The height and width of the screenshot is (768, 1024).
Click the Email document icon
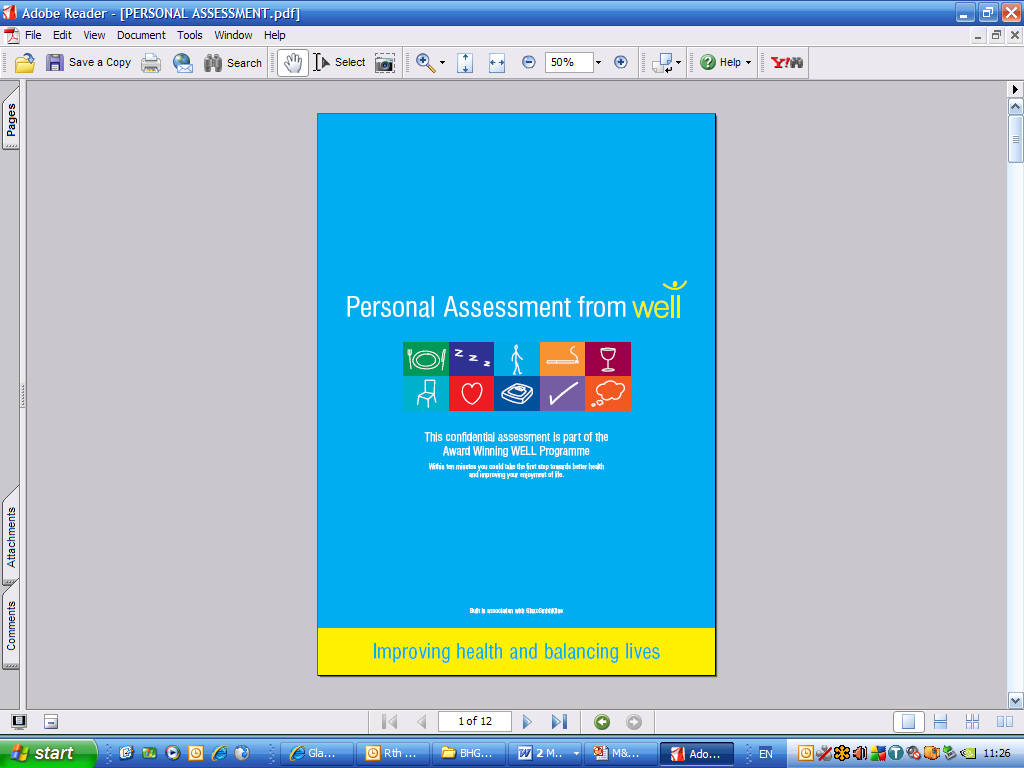pyautogui.click(x=183, y=63)
